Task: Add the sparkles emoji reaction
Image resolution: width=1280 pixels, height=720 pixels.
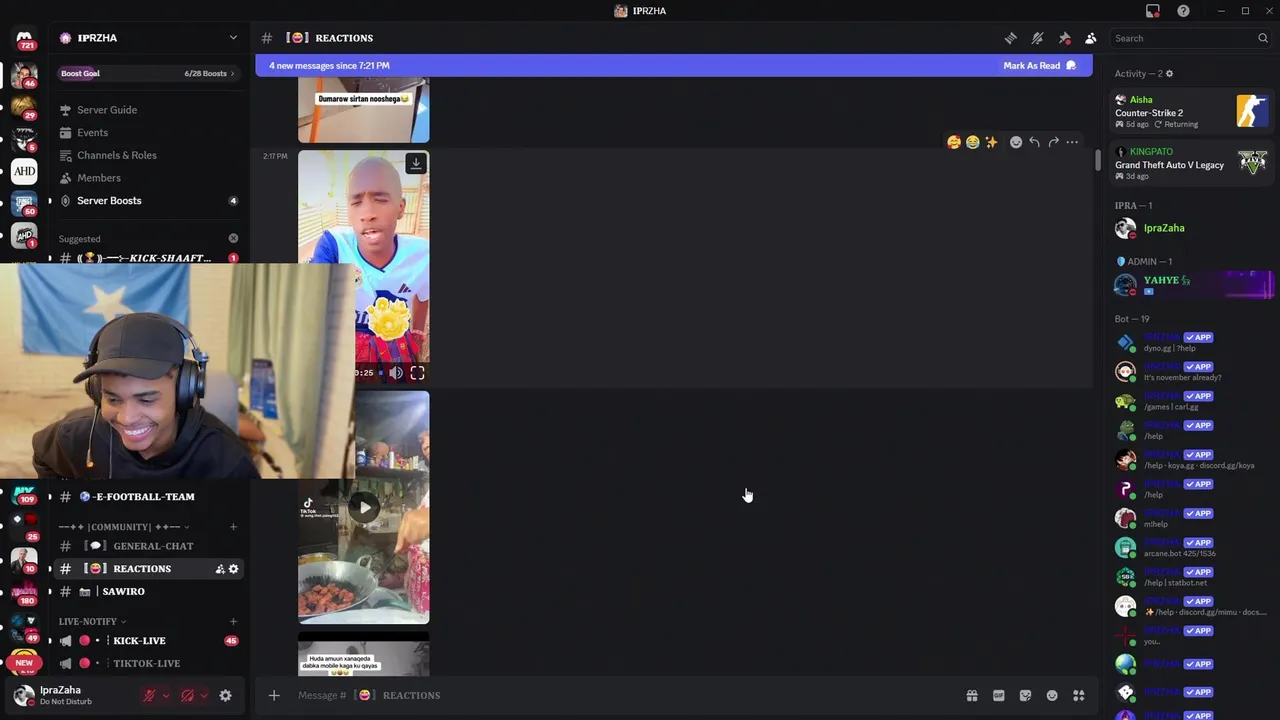Action: (x=991, y=142)
